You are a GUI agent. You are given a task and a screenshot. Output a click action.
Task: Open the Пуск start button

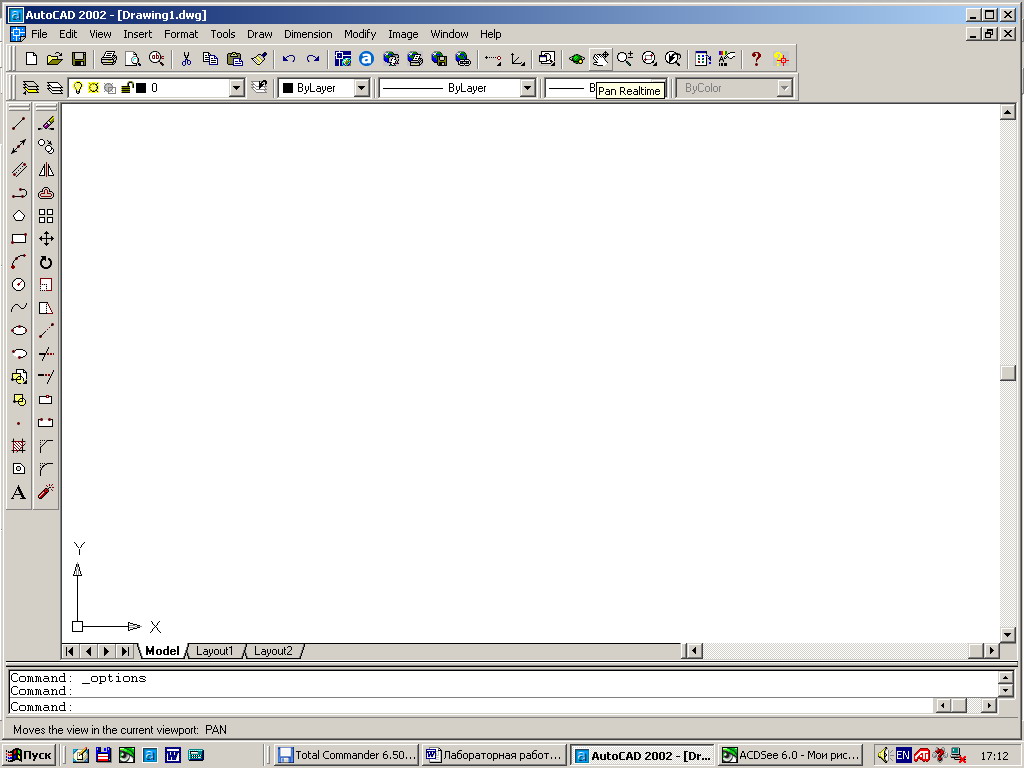click(x=29, y=755)
